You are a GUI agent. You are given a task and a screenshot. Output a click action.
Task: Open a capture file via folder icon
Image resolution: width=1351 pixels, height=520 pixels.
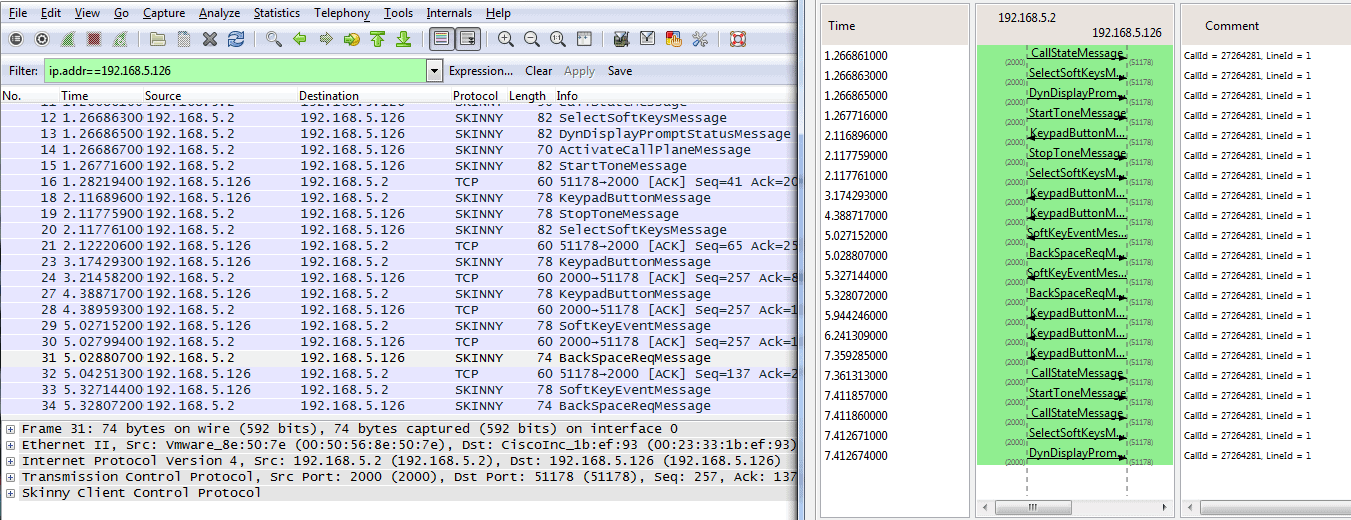pos(158,39)
